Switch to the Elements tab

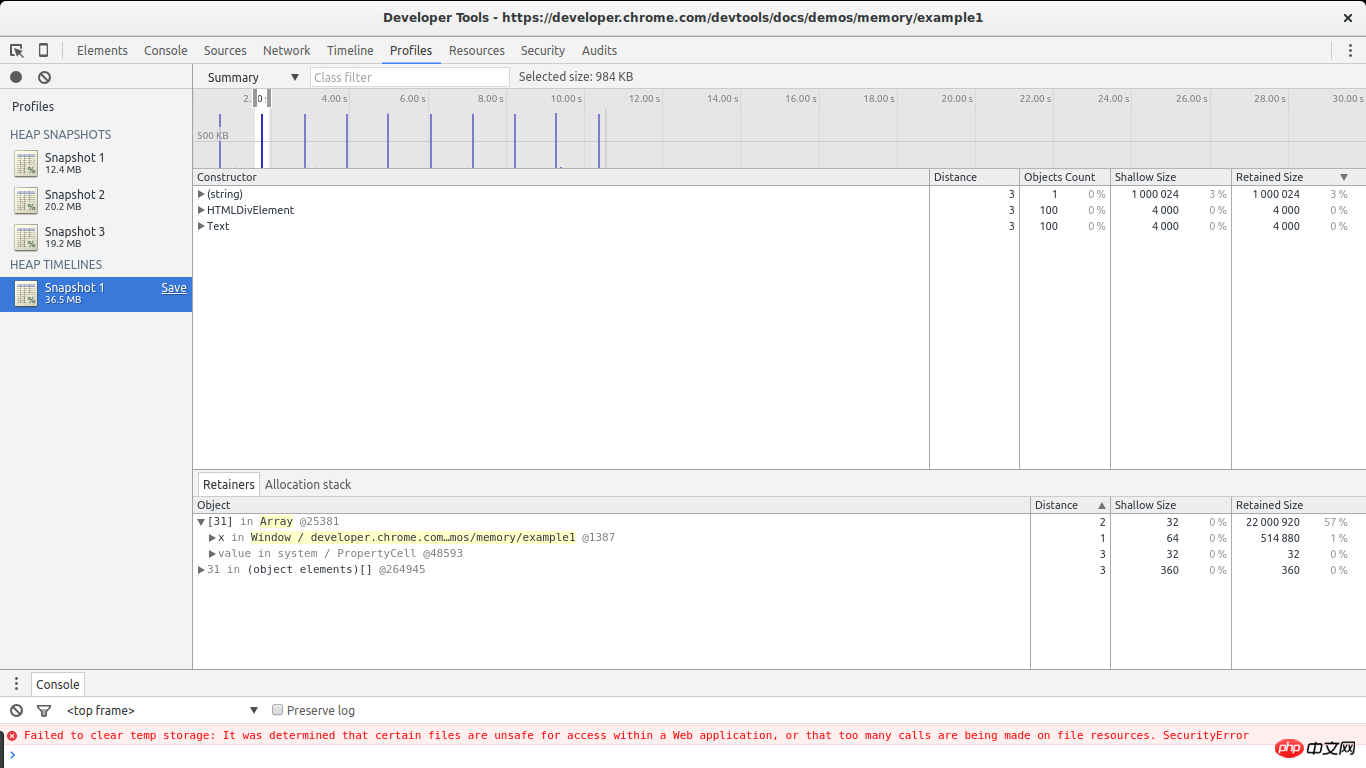tap(102, 50)
